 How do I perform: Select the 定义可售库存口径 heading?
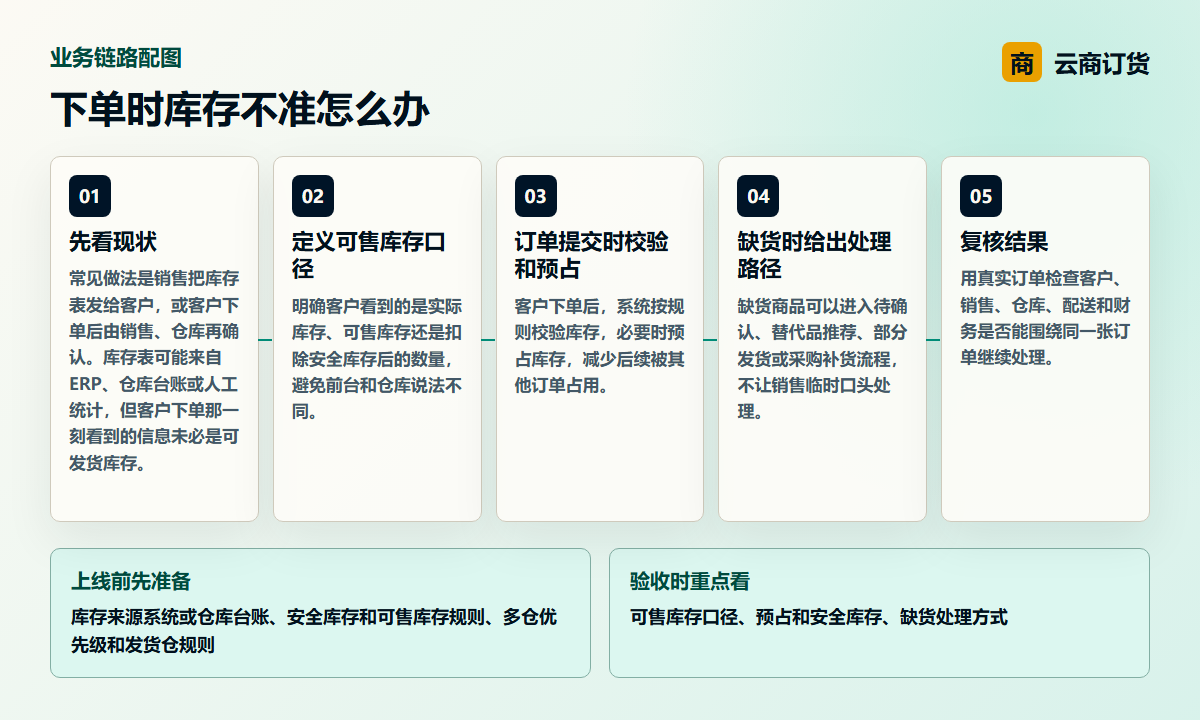tap(369, 256)
